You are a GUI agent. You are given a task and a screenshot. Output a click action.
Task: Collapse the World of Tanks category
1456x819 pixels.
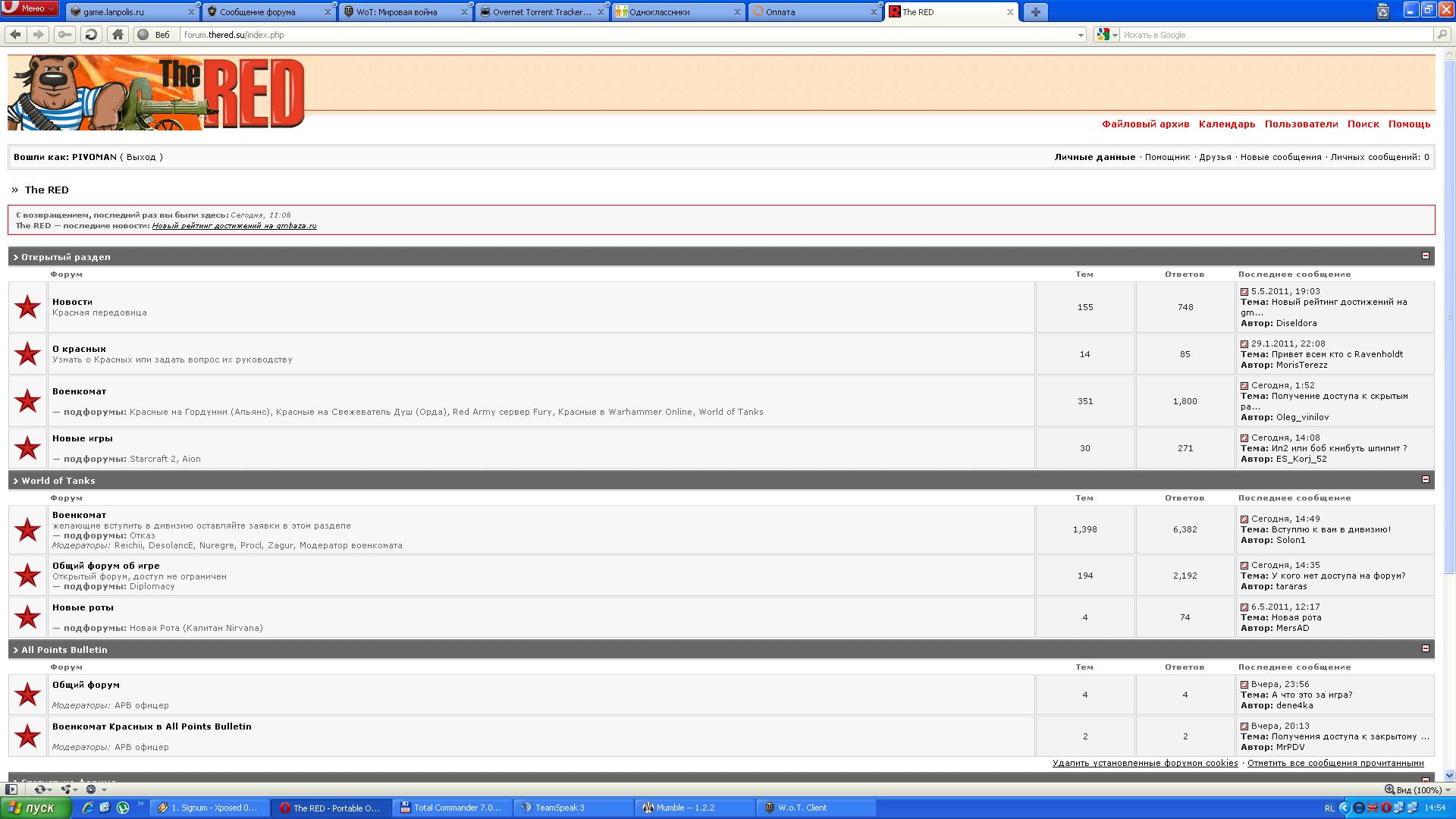pyautogui.click(x=1425, y=479)
